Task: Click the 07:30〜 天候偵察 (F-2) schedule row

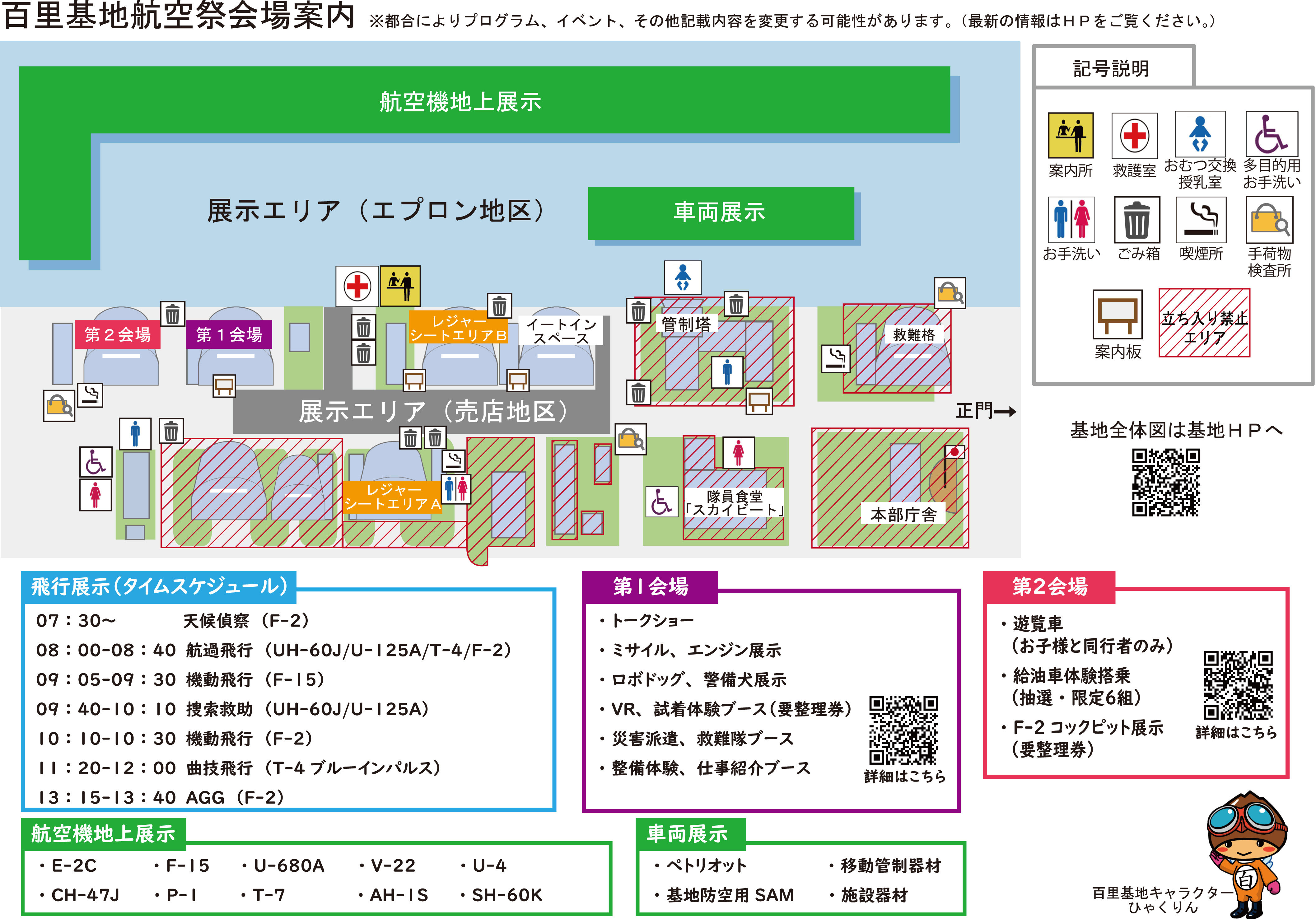Action: pos(173,620)
